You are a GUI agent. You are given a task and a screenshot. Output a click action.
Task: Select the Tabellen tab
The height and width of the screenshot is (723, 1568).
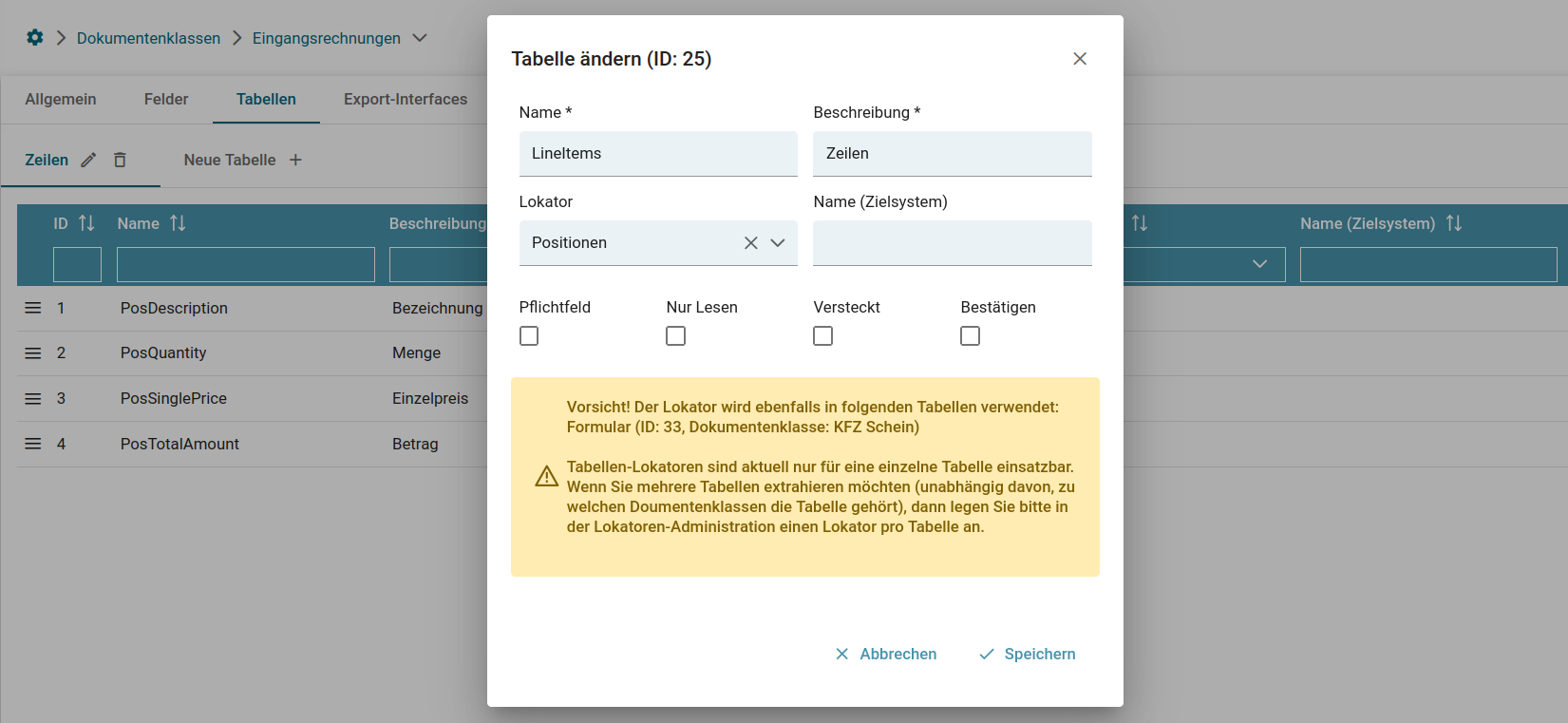pyautogui.click(x=266, y=100)
